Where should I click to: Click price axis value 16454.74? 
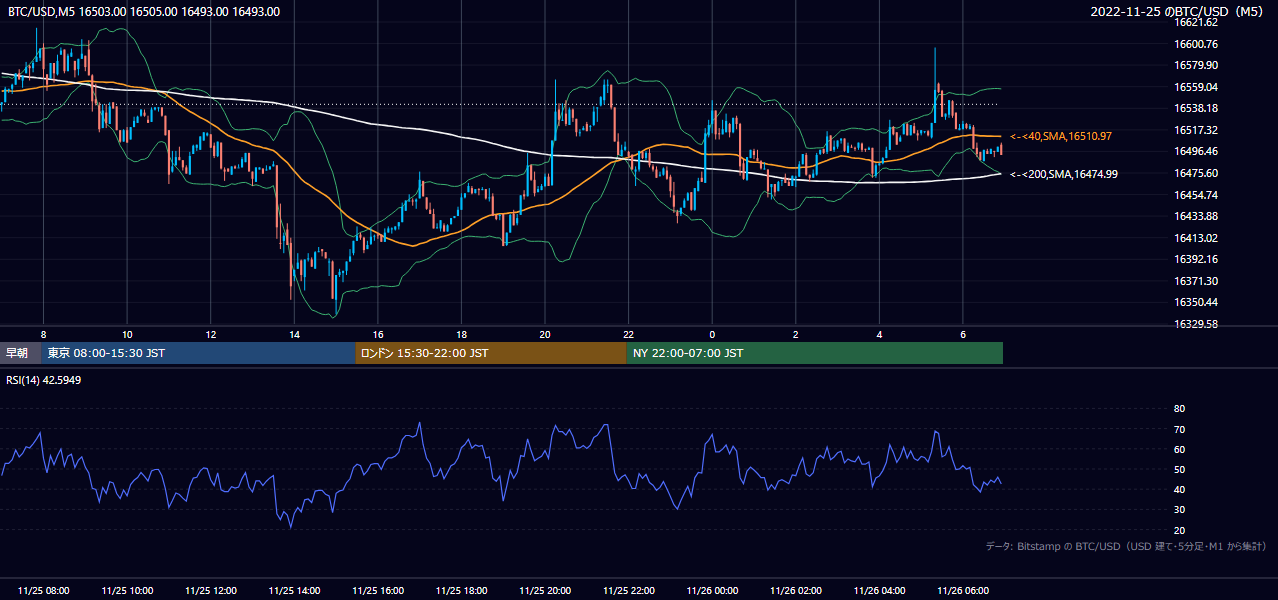[1196, 195]
